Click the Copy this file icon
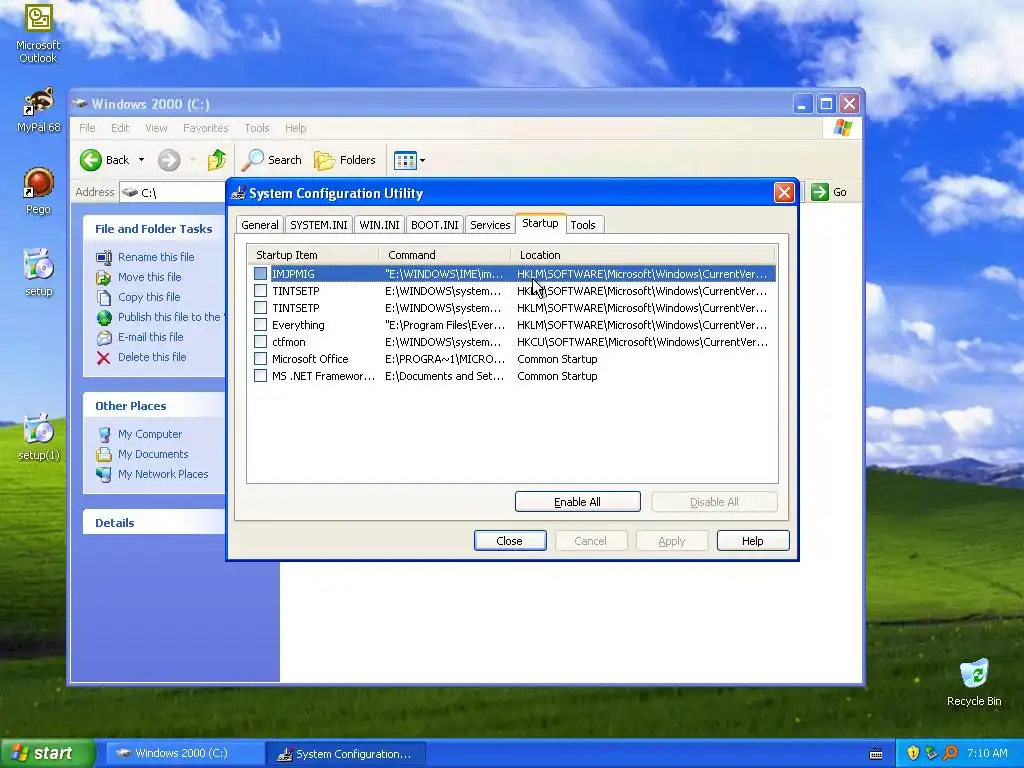 click(x=104, y=298)
